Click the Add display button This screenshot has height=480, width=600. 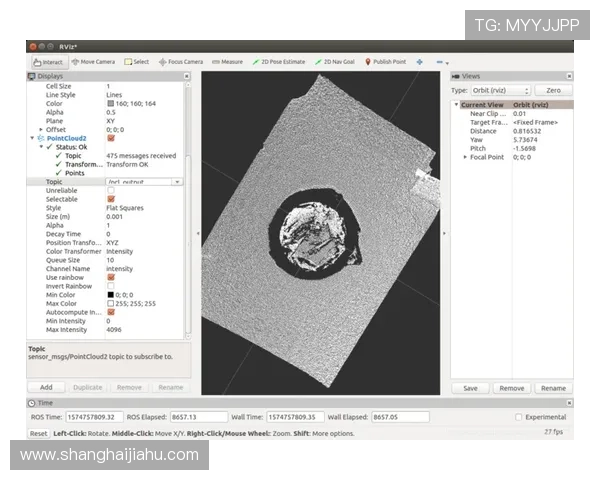46,387
